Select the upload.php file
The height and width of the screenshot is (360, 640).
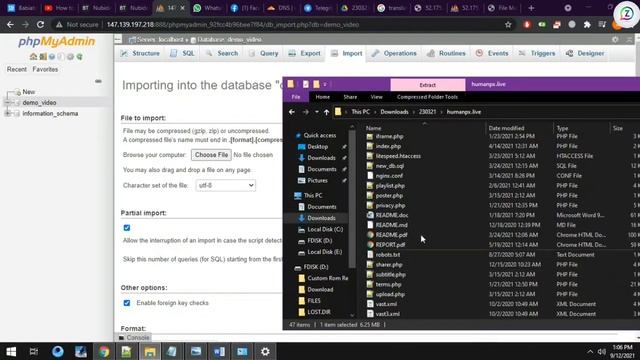tap(390, 294)
